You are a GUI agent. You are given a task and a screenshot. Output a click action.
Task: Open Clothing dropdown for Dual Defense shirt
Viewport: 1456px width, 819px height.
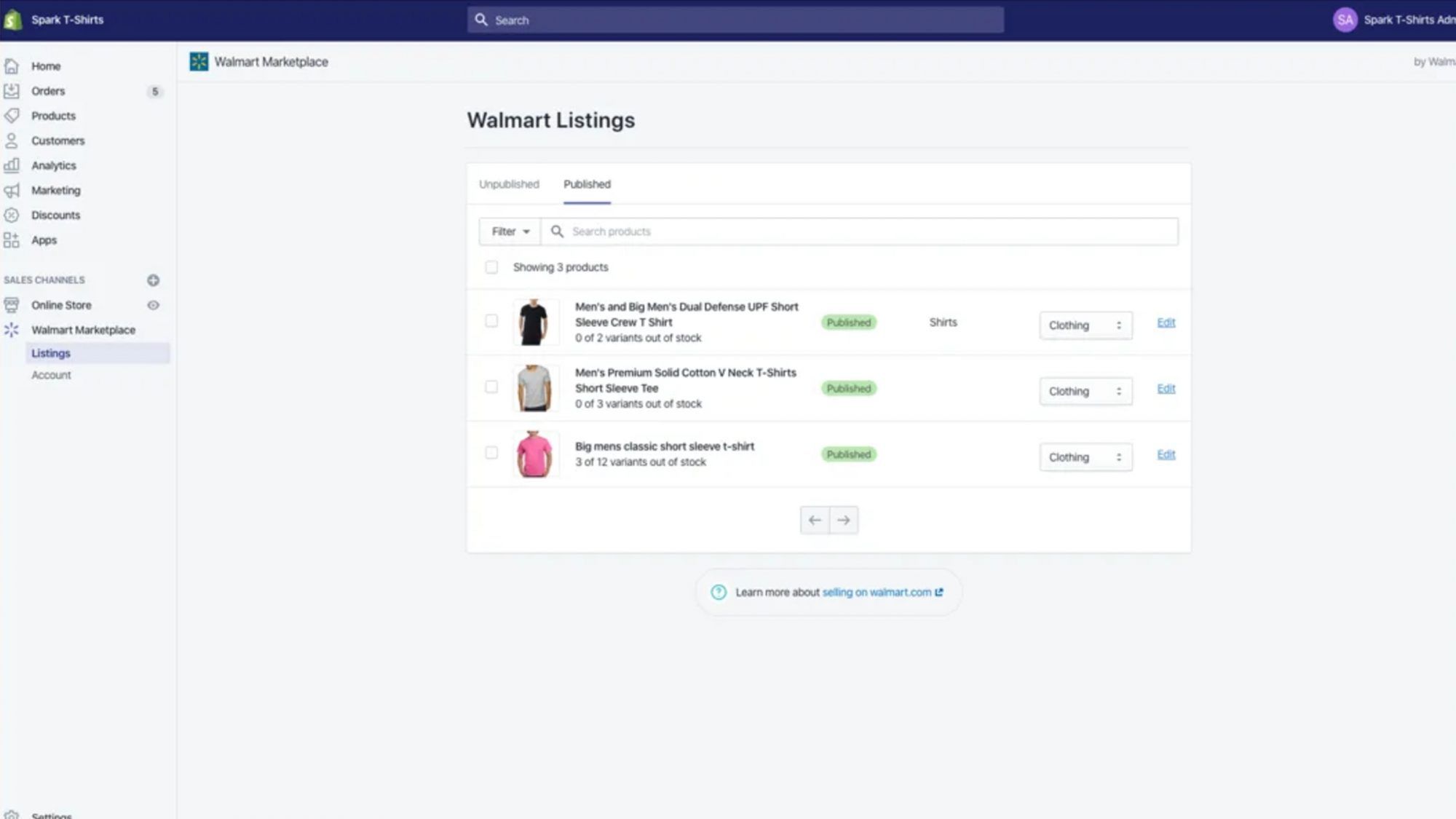pos(1085,325)
